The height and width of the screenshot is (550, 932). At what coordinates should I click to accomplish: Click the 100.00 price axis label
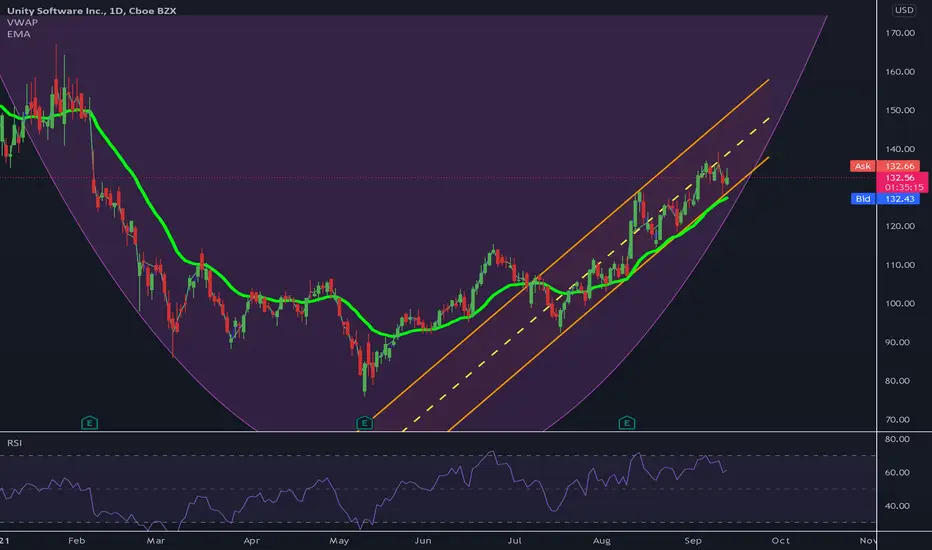click(x=899, y=303)
